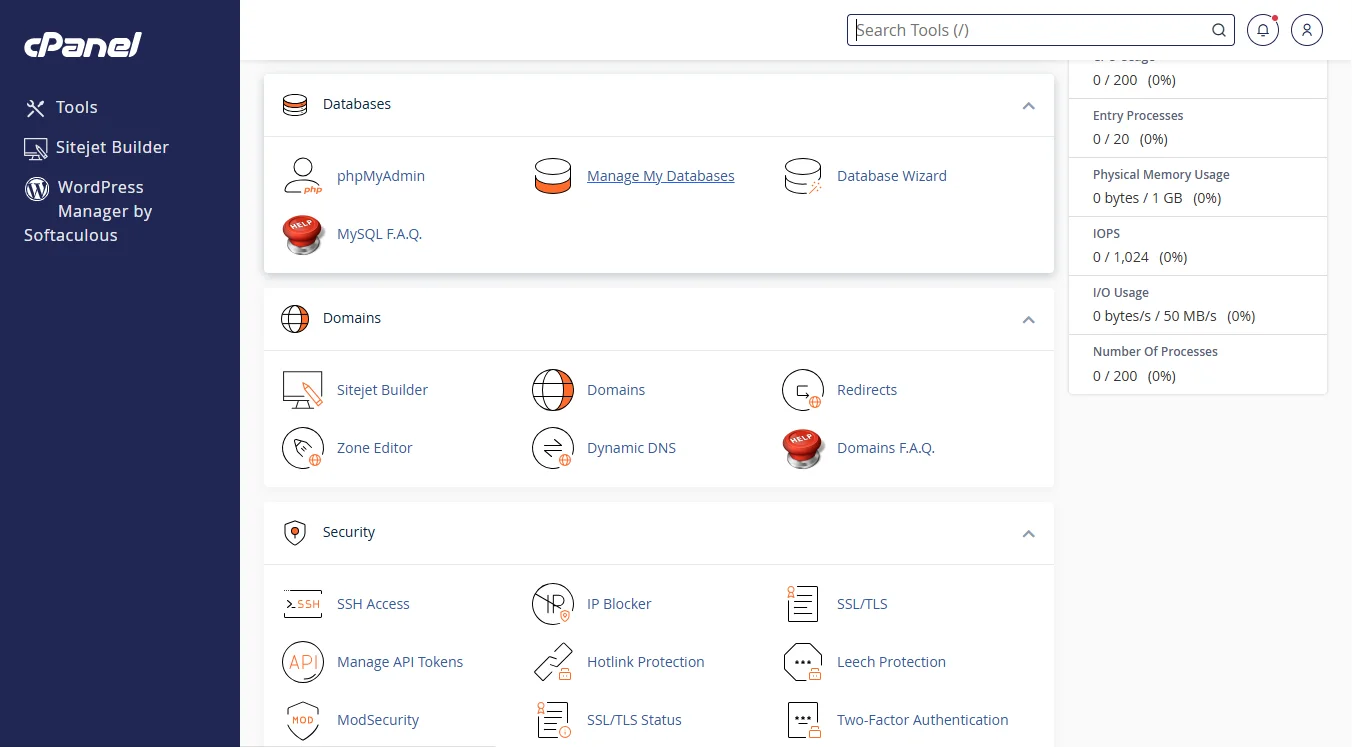
Task: Click the Hotlink Protection icon
Action: 552,662
